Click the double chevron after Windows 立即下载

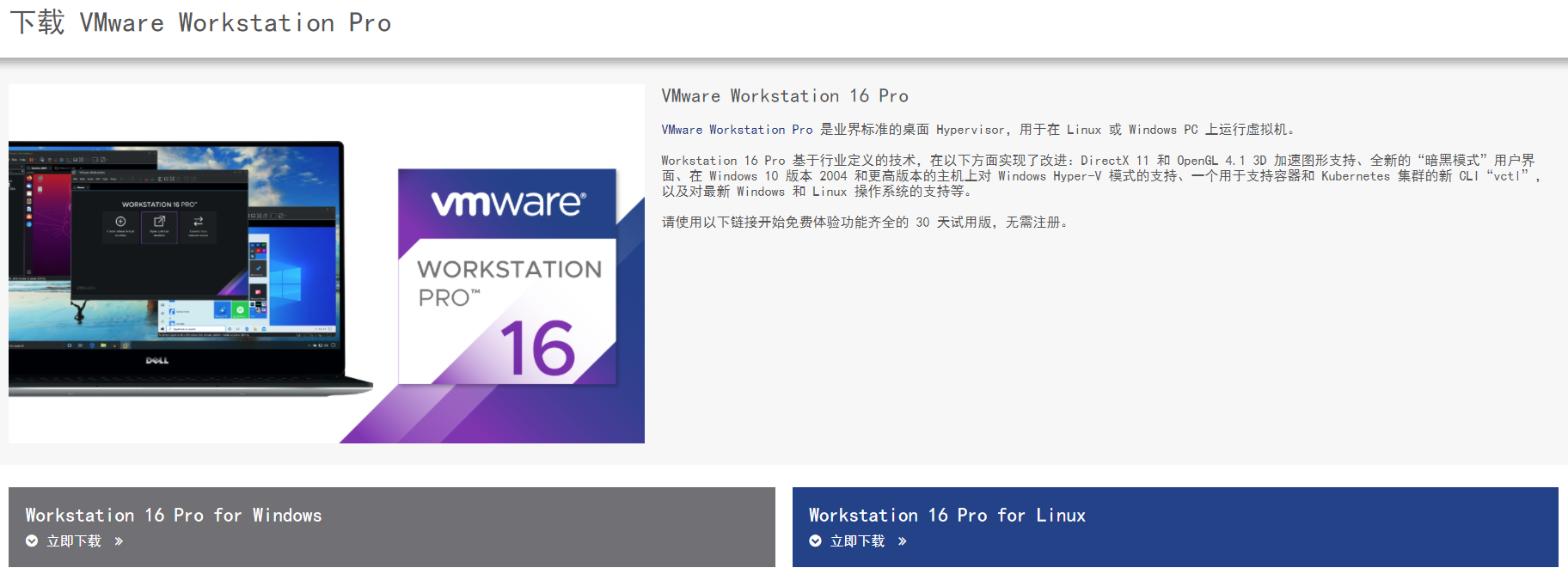point(119,541)
